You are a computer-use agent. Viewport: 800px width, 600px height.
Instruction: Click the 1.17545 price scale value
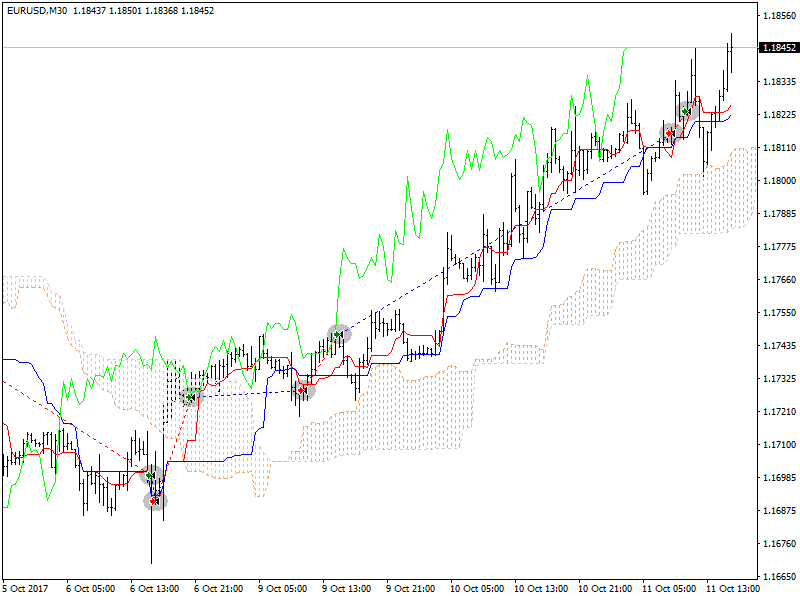click(x=779, y=313)
